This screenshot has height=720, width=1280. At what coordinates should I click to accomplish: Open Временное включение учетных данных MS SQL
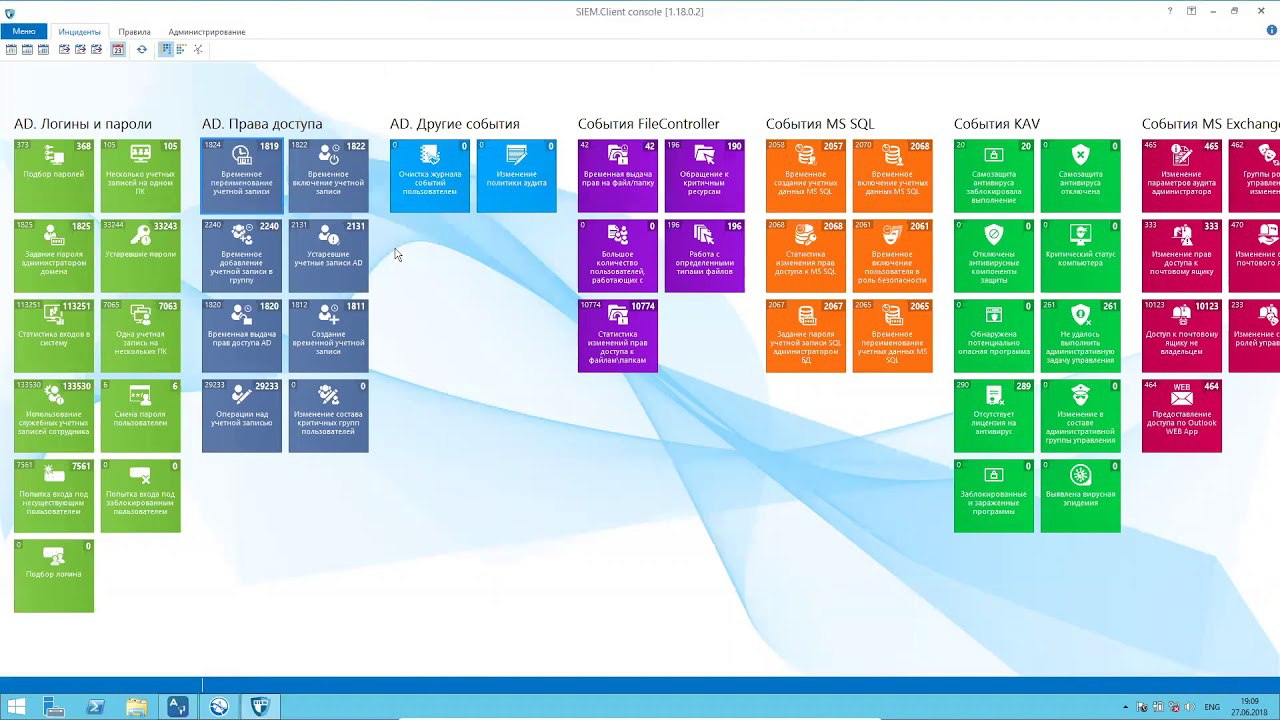[893, 176]
